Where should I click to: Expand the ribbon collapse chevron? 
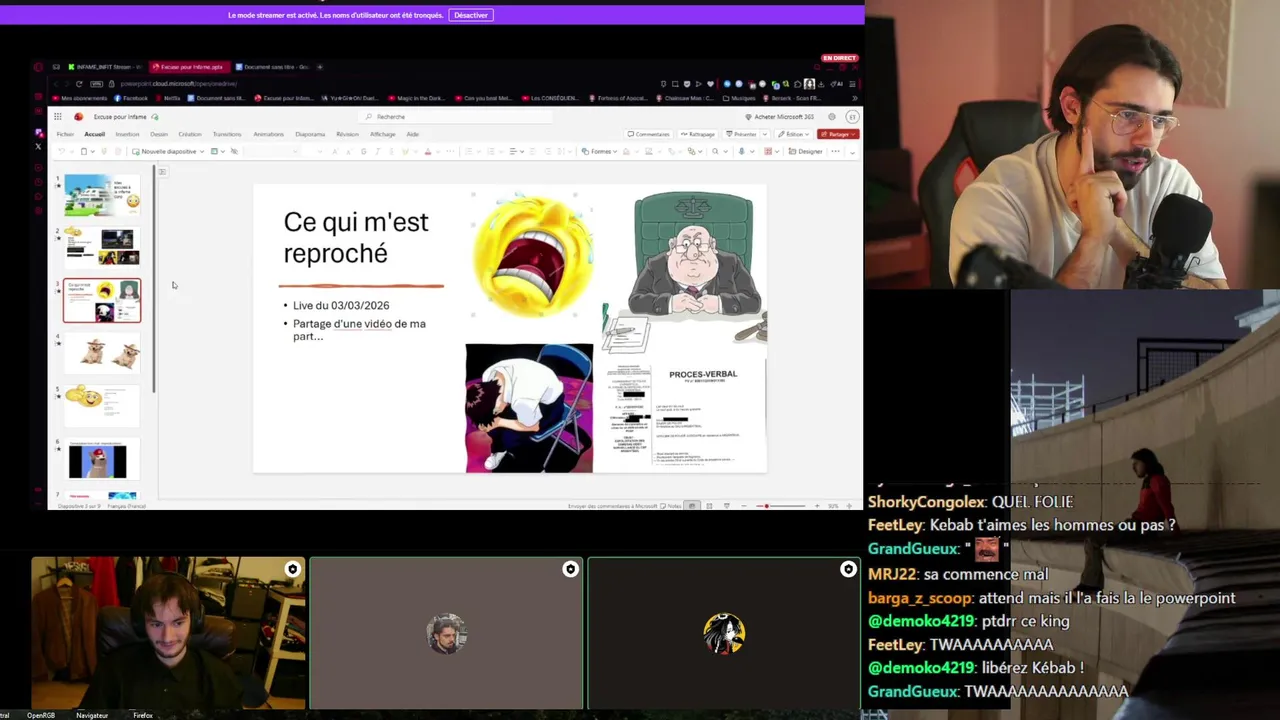coord(852,152)
